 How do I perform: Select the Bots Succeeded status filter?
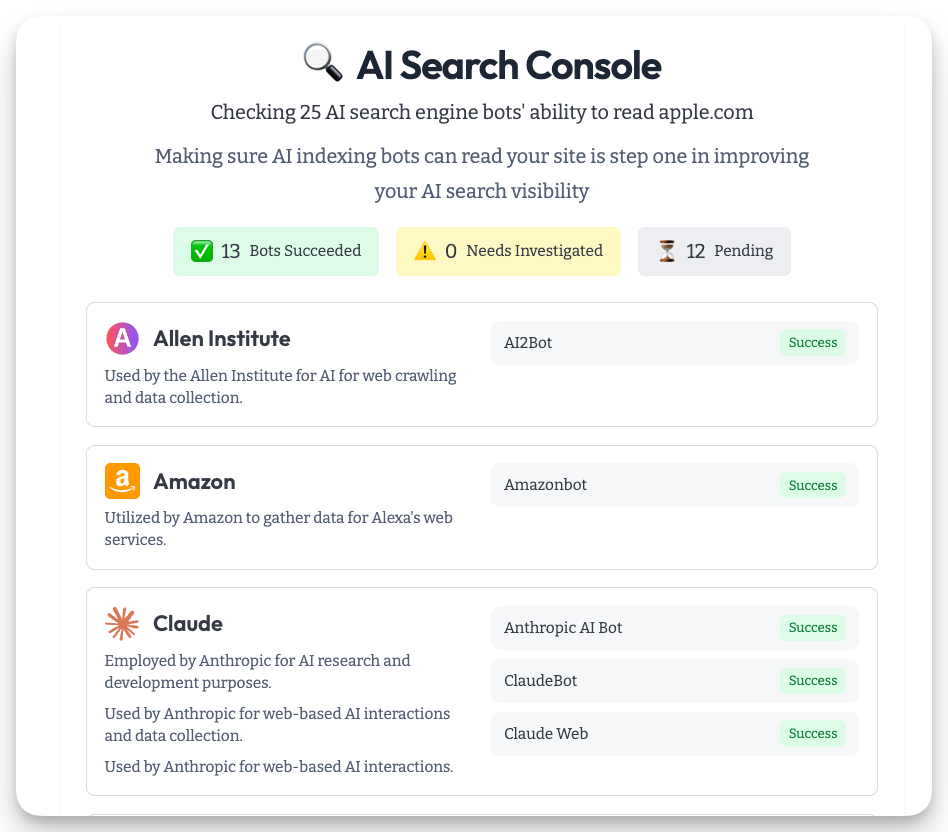click(276, 251)
